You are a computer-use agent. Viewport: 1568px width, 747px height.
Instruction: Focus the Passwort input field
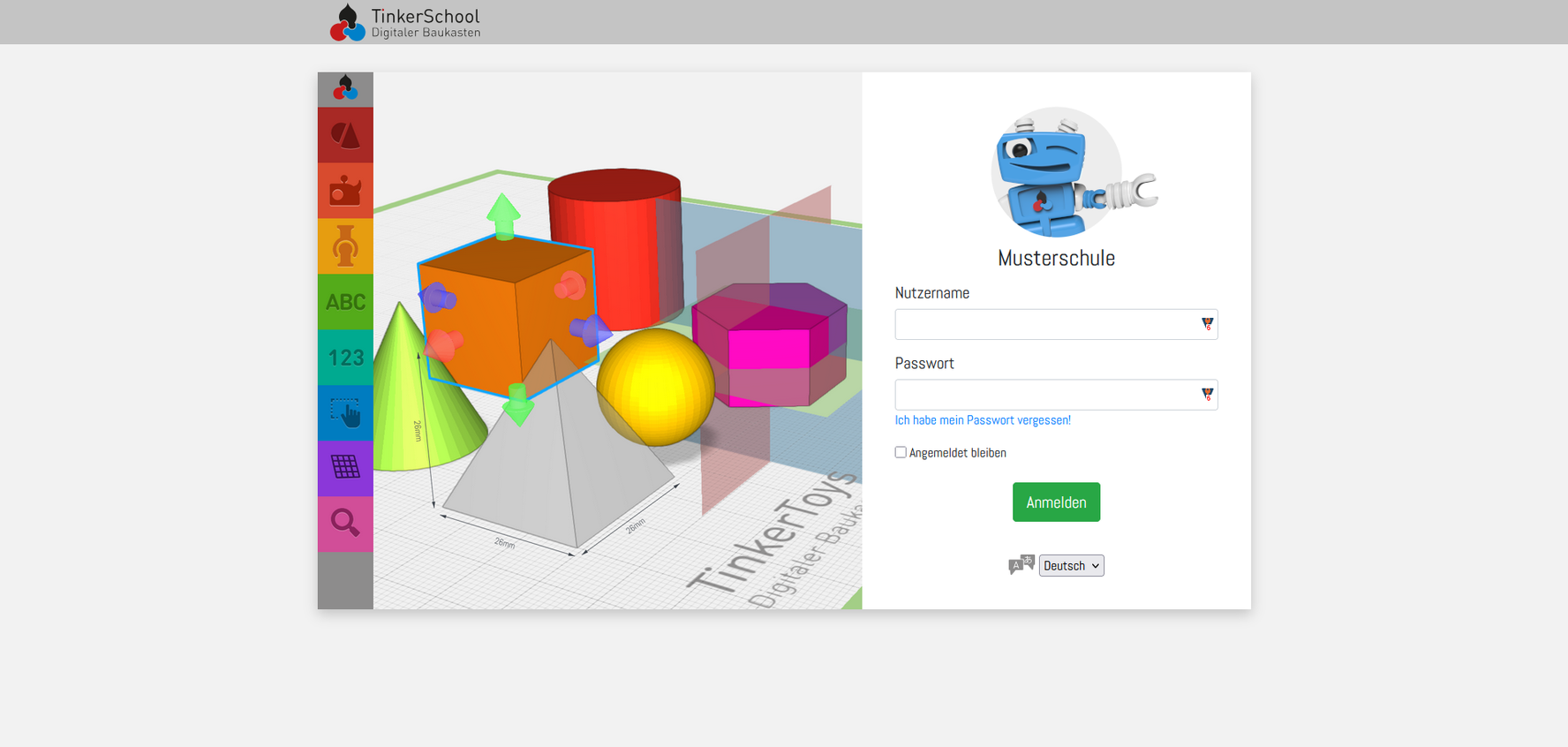tap(1056, 395)
